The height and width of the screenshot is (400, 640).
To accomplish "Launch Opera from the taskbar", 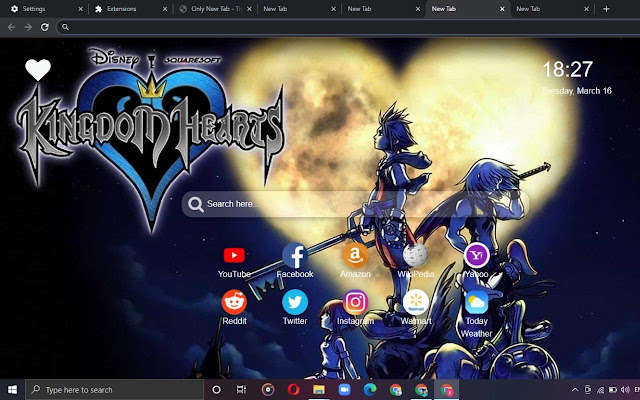I will [293, 390].
